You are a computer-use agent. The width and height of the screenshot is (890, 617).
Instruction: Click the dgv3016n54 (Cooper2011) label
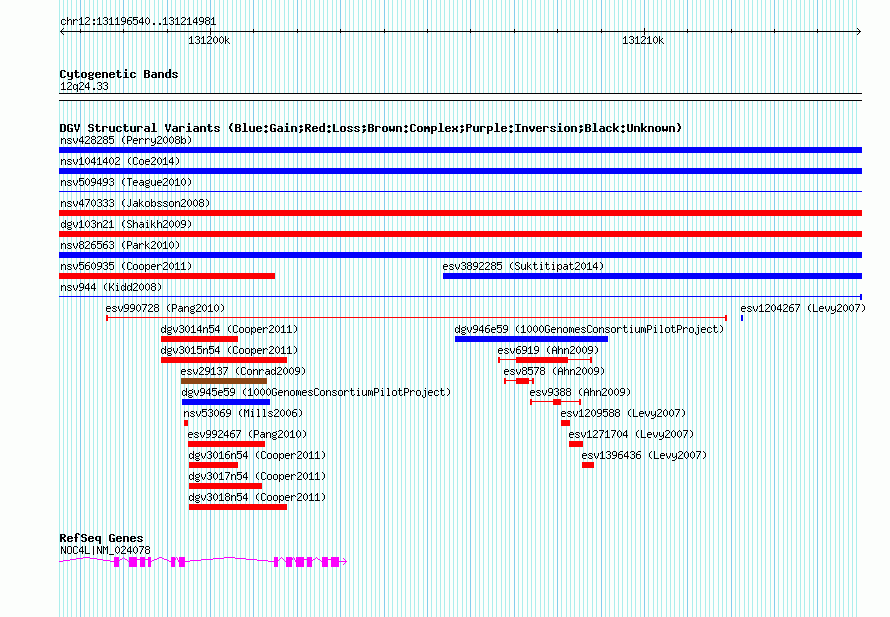(257, 455)
